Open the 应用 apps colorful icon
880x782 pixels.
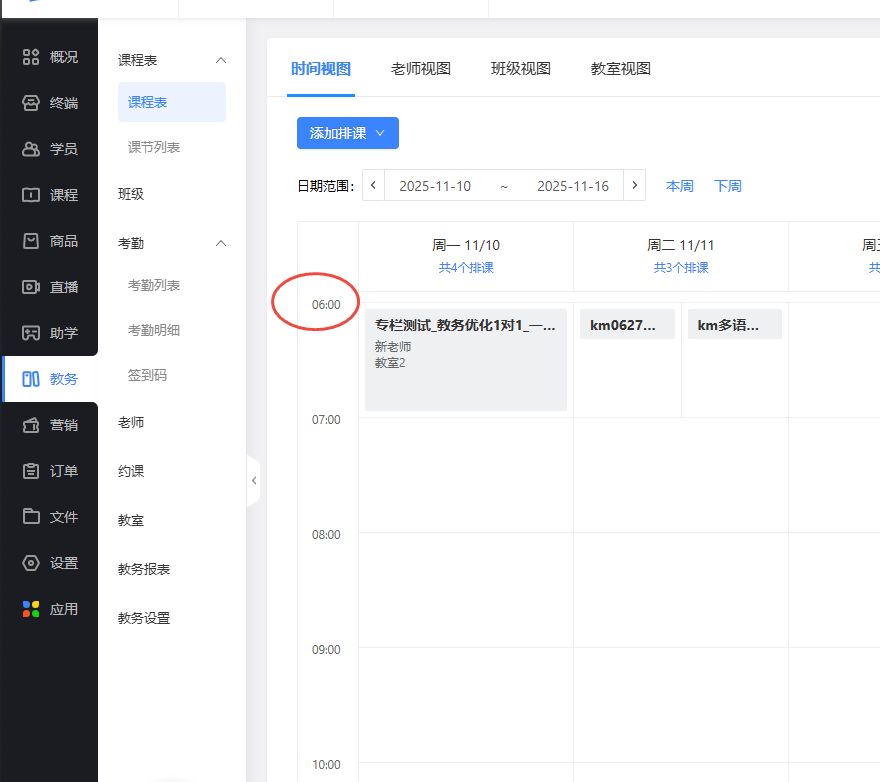[x=31, y=609]
